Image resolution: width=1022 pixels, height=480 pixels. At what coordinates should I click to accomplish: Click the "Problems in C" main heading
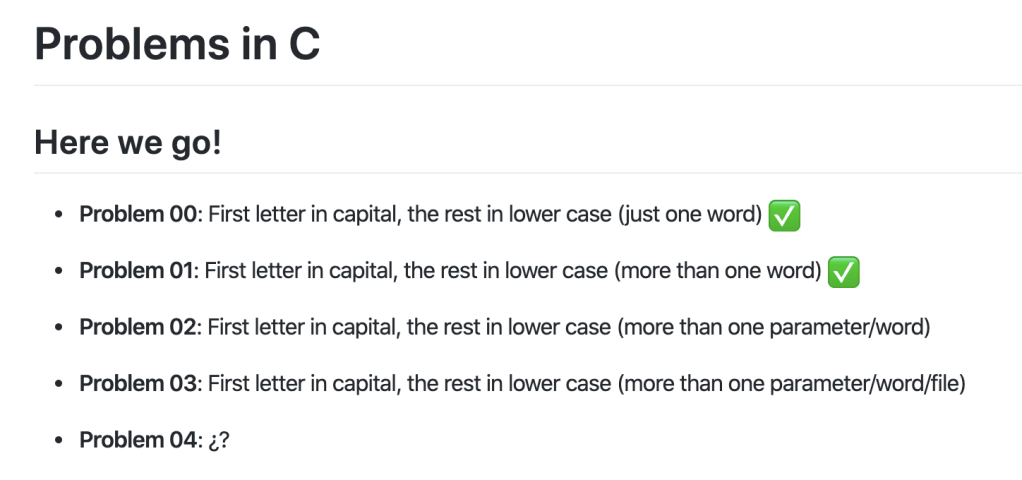pos(177,45)
